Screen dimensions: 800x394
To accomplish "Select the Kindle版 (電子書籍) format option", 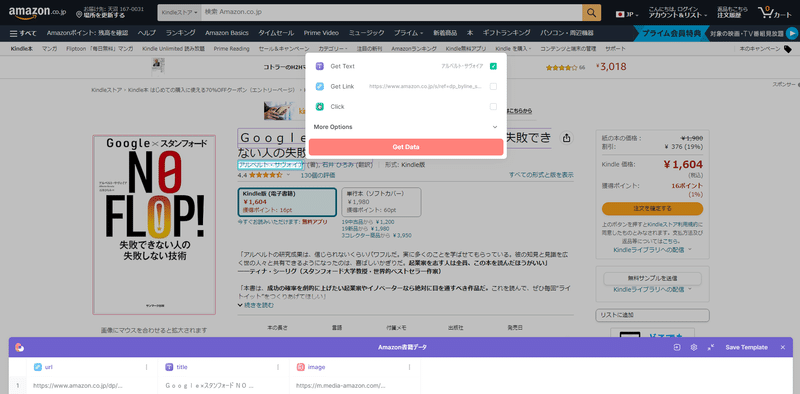I will pos(287,202).
